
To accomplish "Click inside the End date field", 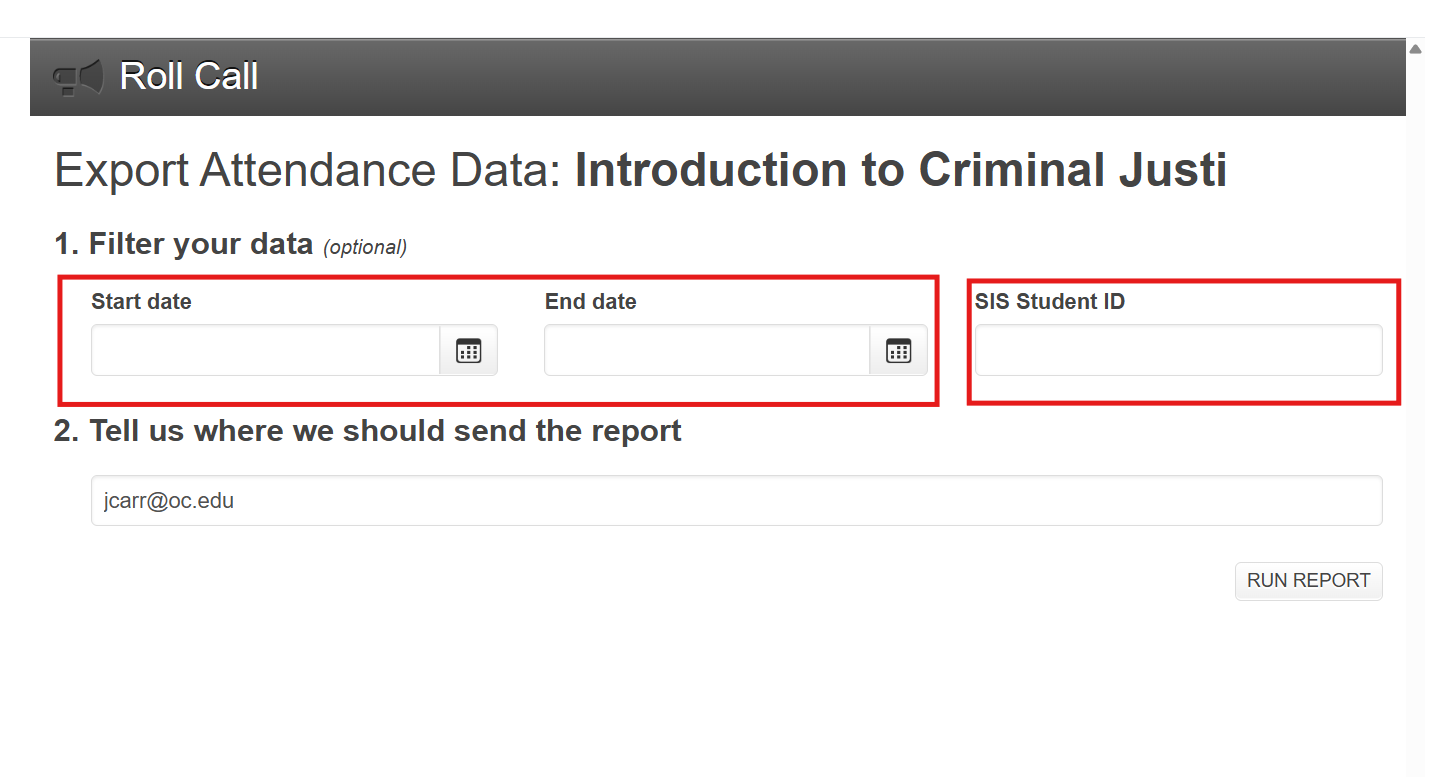I will 707,350.
